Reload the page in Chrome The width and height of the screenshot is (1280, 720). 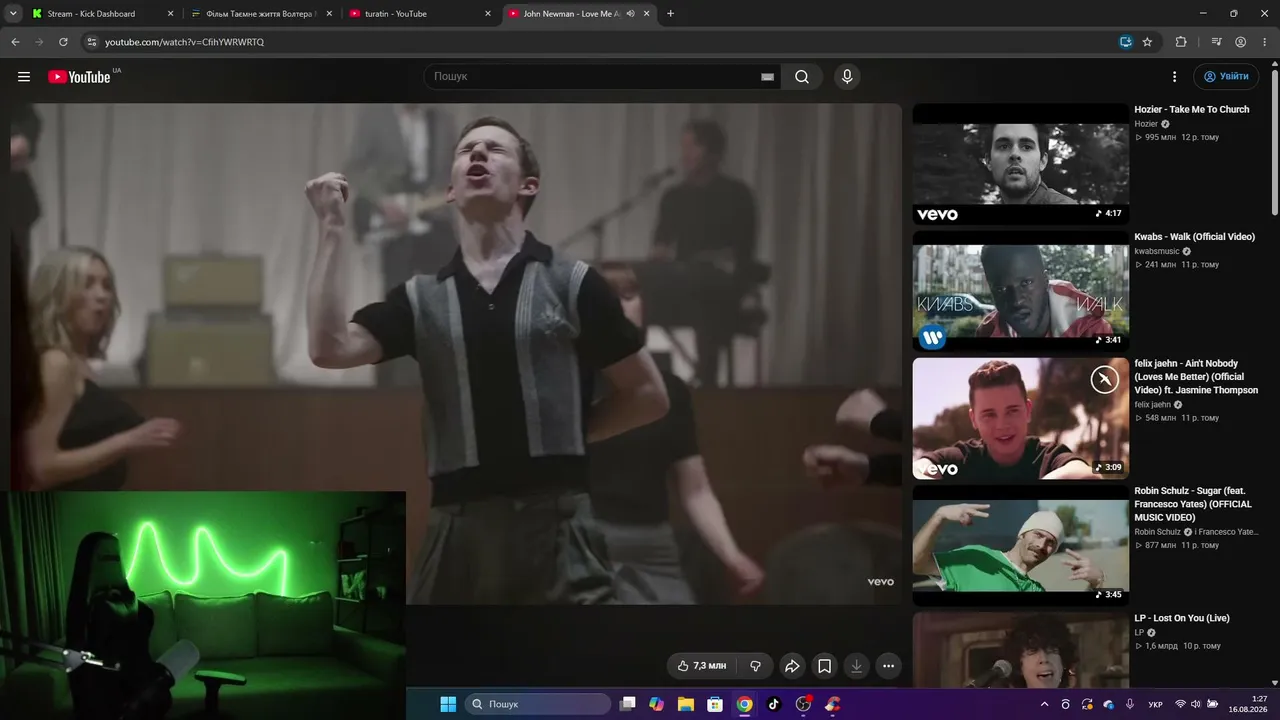click(x=63, y=42)
